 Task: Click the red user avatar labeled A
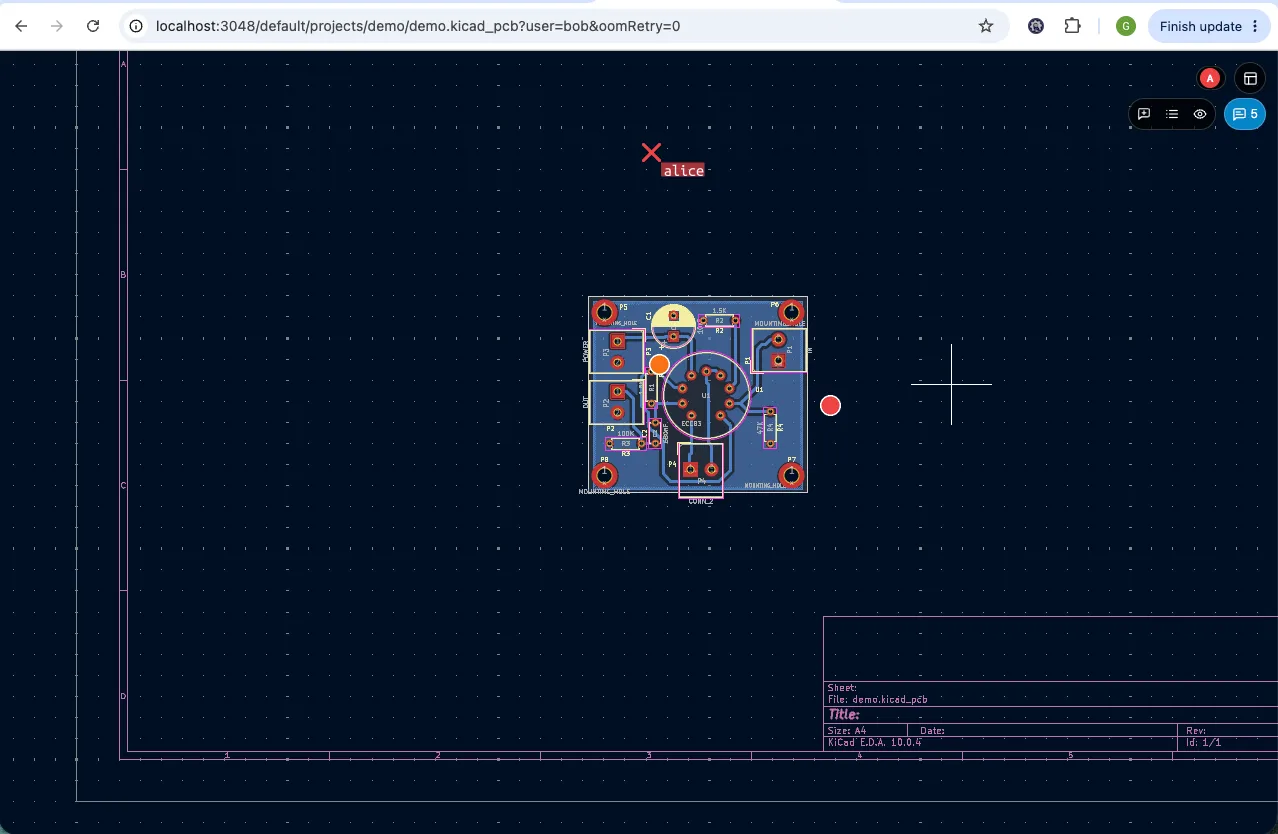point(1210,78)
